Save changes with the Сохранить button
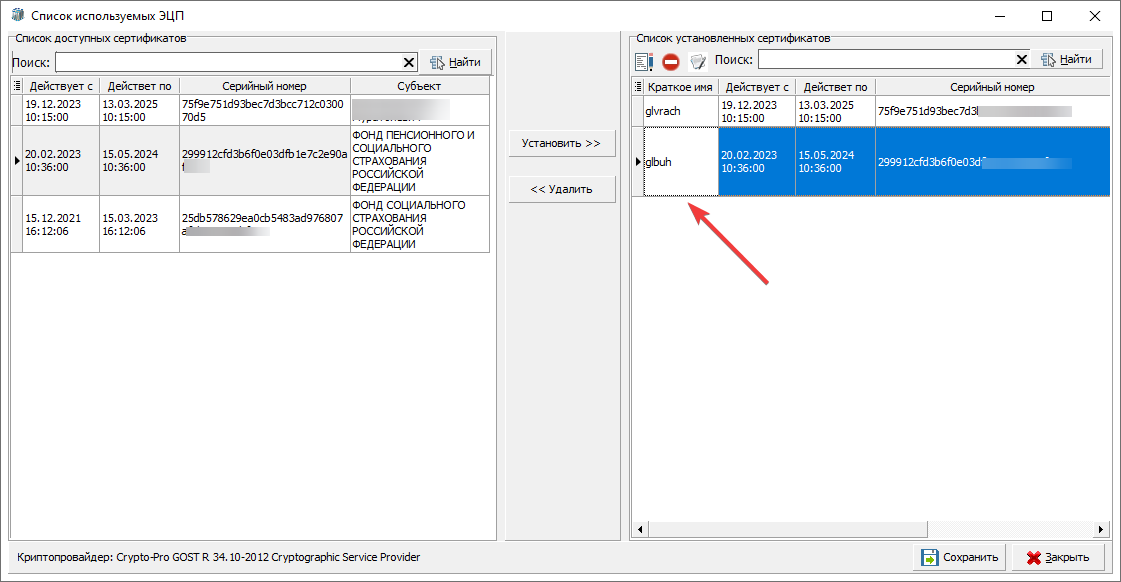The height and width of the screenshot is (582, 1121). coord(959,557)
